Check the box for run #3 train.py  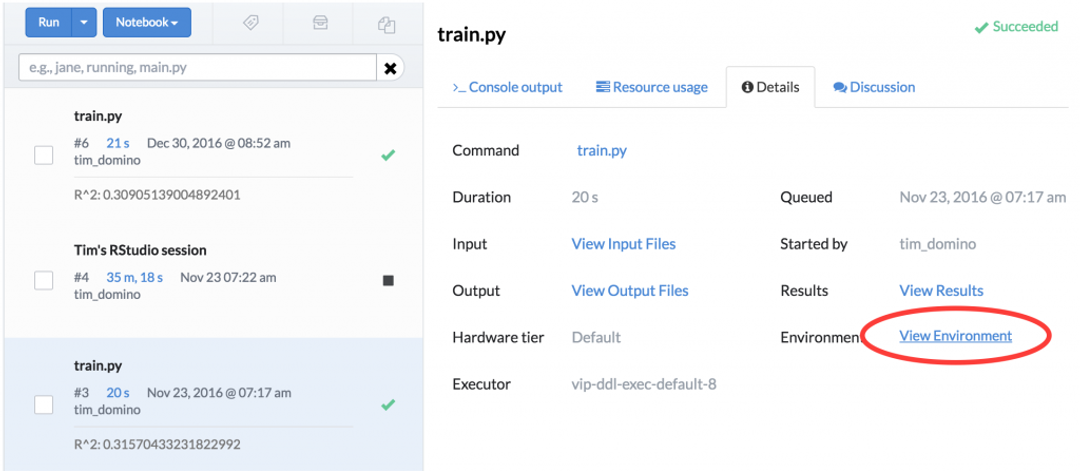click(x=43, y=405)
